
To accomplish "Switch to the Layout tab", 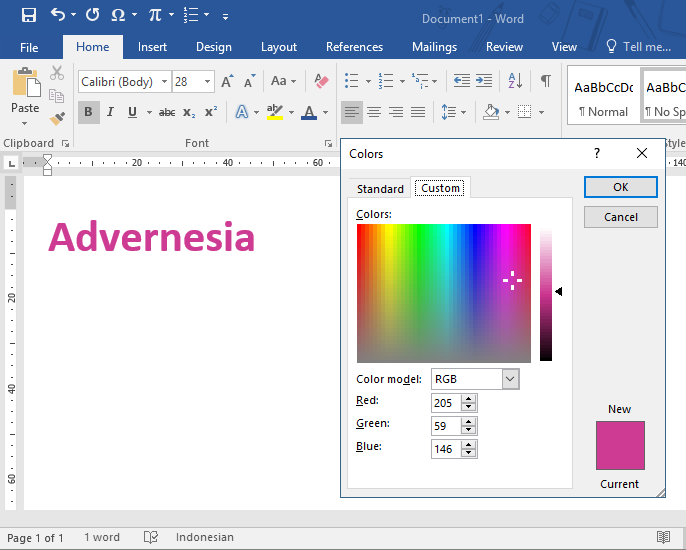I will 279,47.
